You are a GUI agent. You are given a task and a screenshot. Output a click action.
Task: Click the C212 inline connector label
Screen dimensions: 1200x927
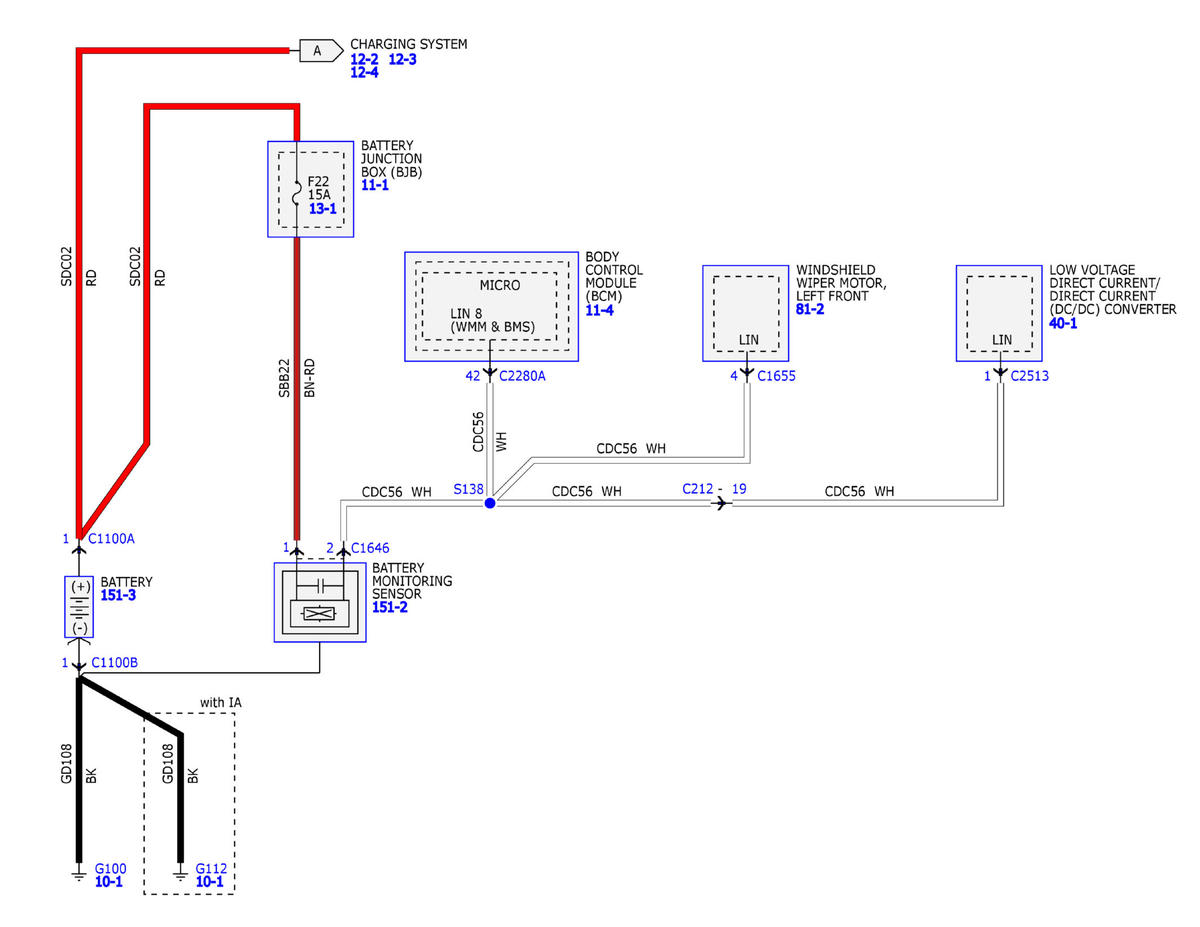(x=698, y=489)
